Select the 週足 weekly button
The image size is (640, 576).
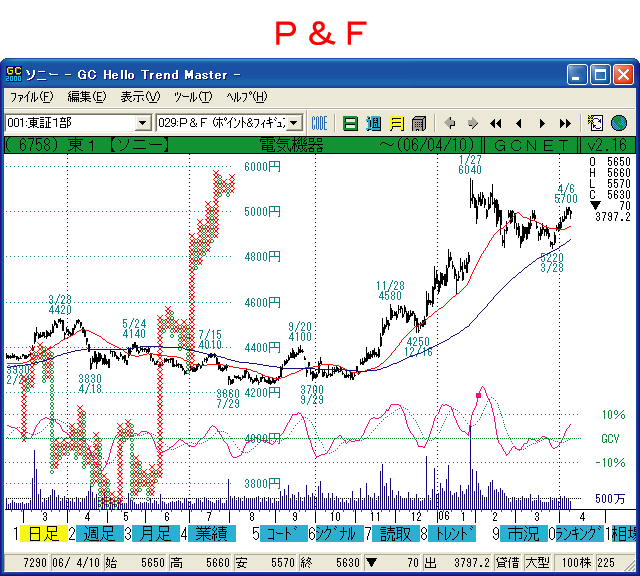point(100,533)
